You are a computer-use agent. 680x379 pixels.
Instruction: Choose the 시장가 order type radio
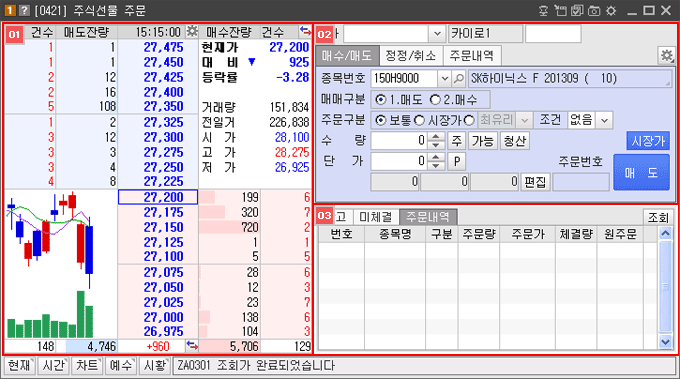tap(419, 120)
